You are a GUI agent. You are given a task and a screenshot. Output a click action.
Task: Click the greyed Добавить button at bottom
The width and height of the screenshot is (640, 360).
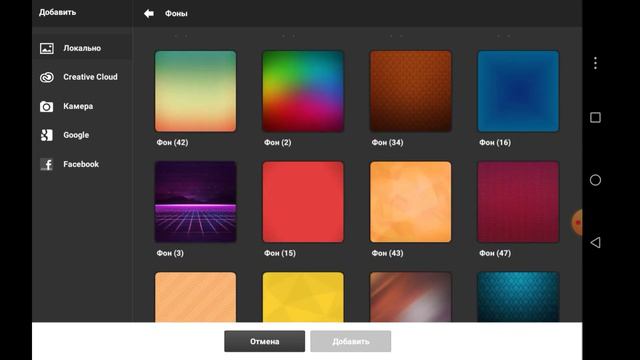351,341
